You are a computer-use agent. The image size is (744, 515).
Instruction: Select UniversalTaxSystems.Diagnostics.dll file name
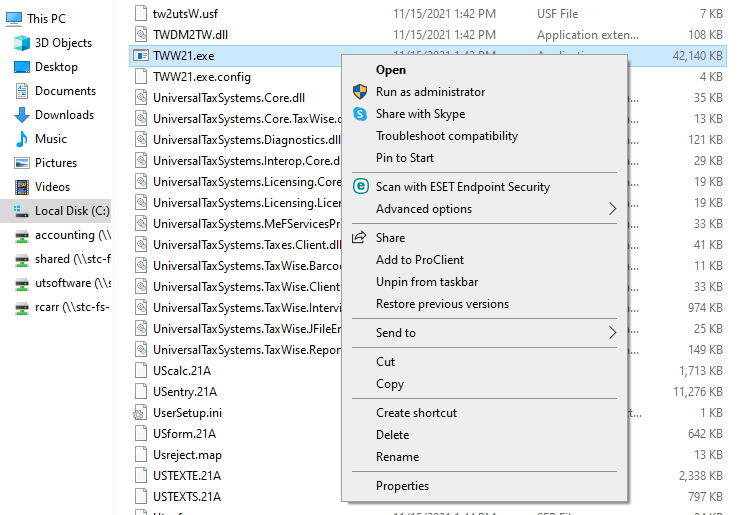[x=247, y=140]
